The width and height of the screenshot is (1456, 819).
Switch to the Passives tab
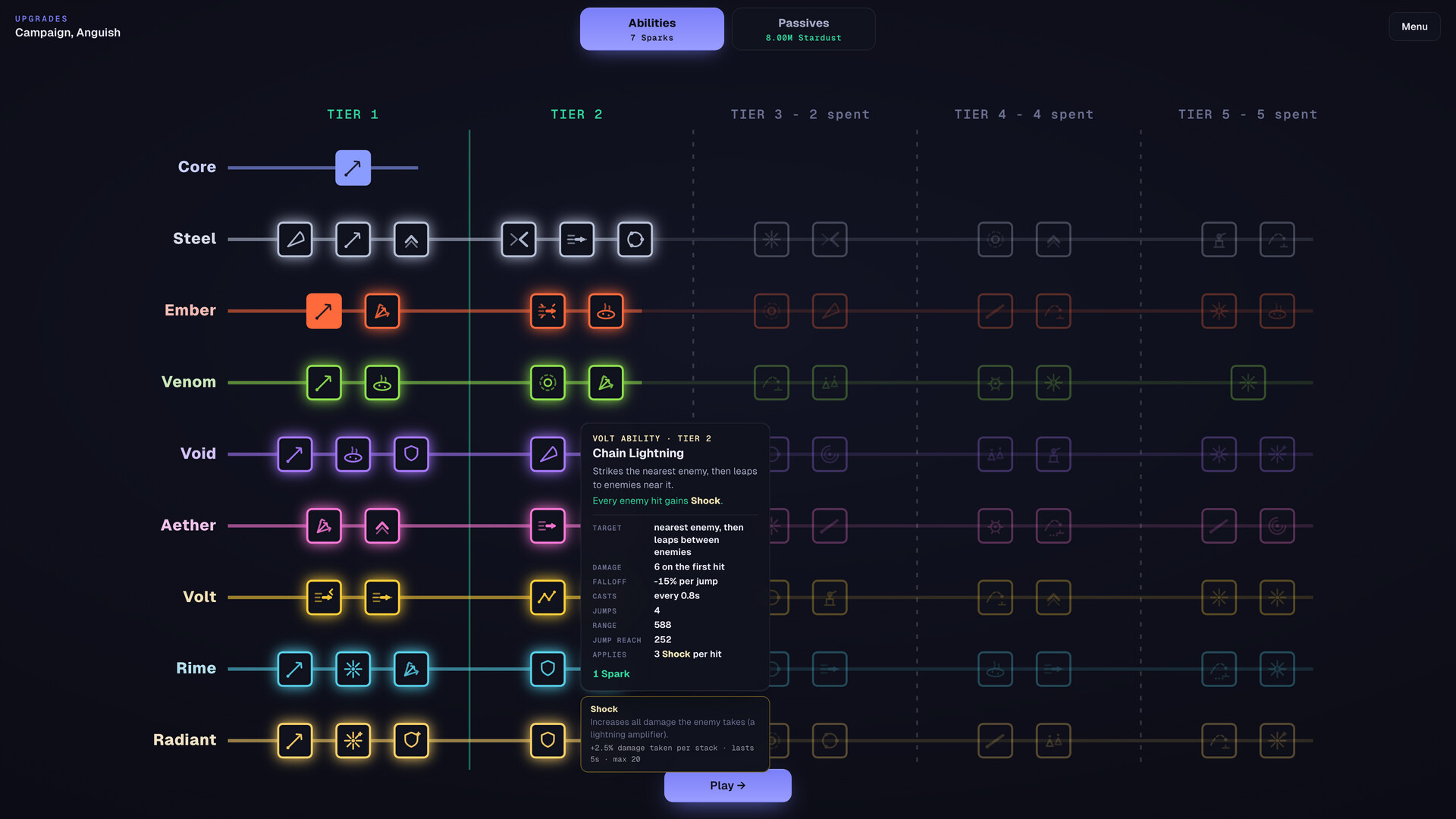click(x=803, y=29)
